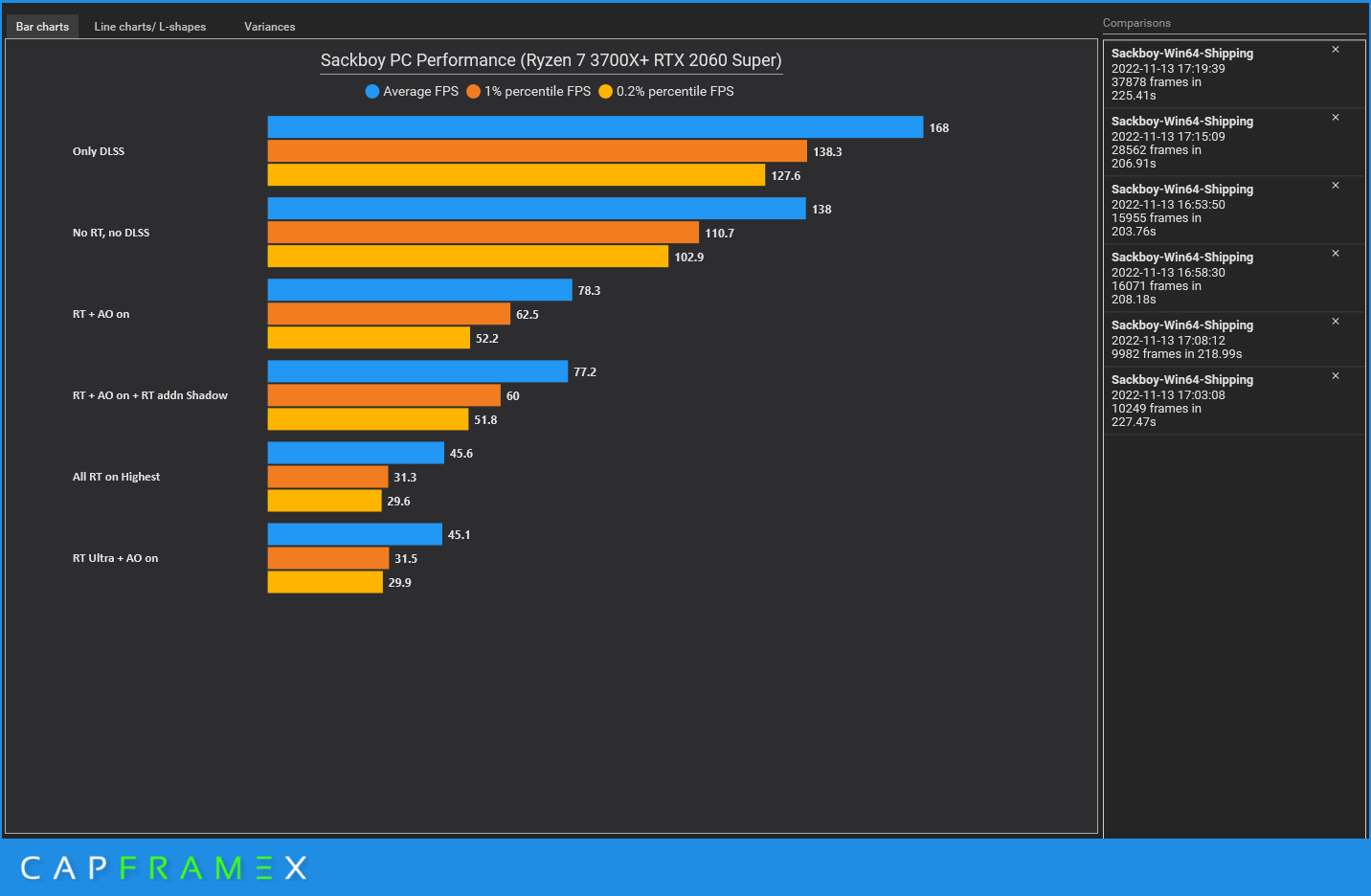Click the 62.5 orange bar

pos(389,314)
